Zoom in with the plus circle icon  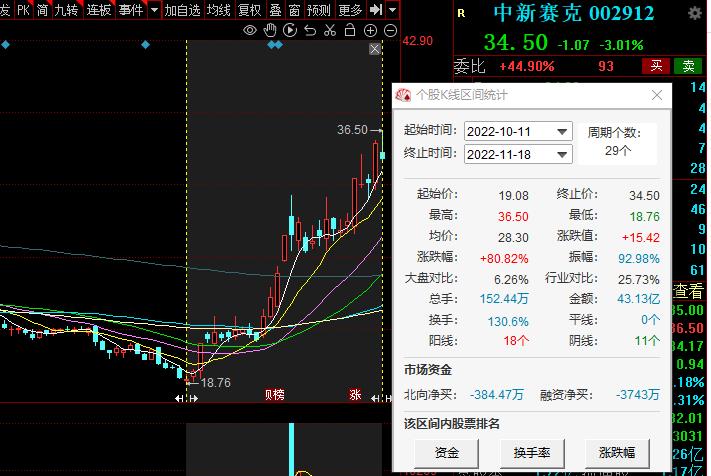(x=369, y=31)
